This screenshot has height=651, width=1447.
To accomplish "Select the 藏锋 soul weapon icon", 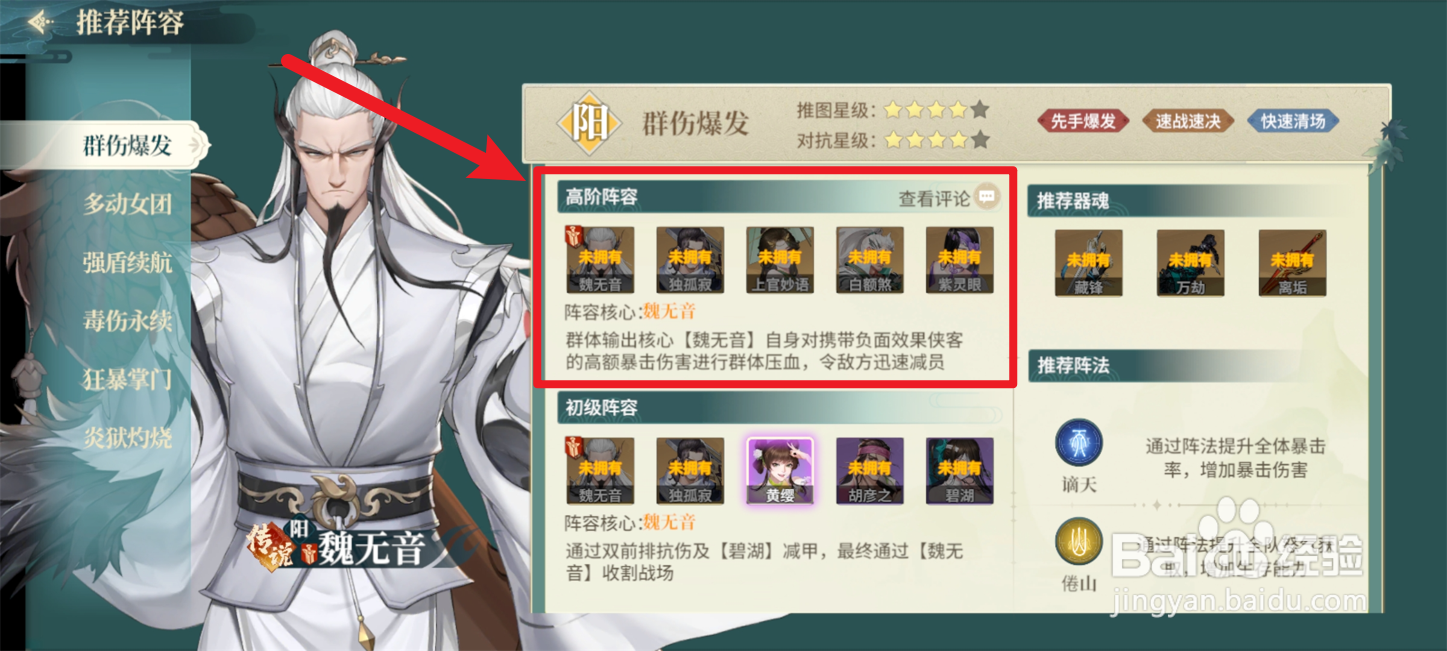I will 1089,263.
